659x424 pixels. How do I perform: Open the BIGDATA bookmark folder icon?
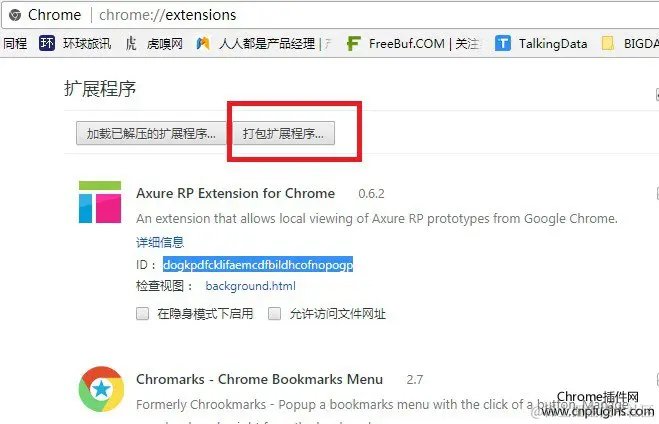click(x=608, y=43)
